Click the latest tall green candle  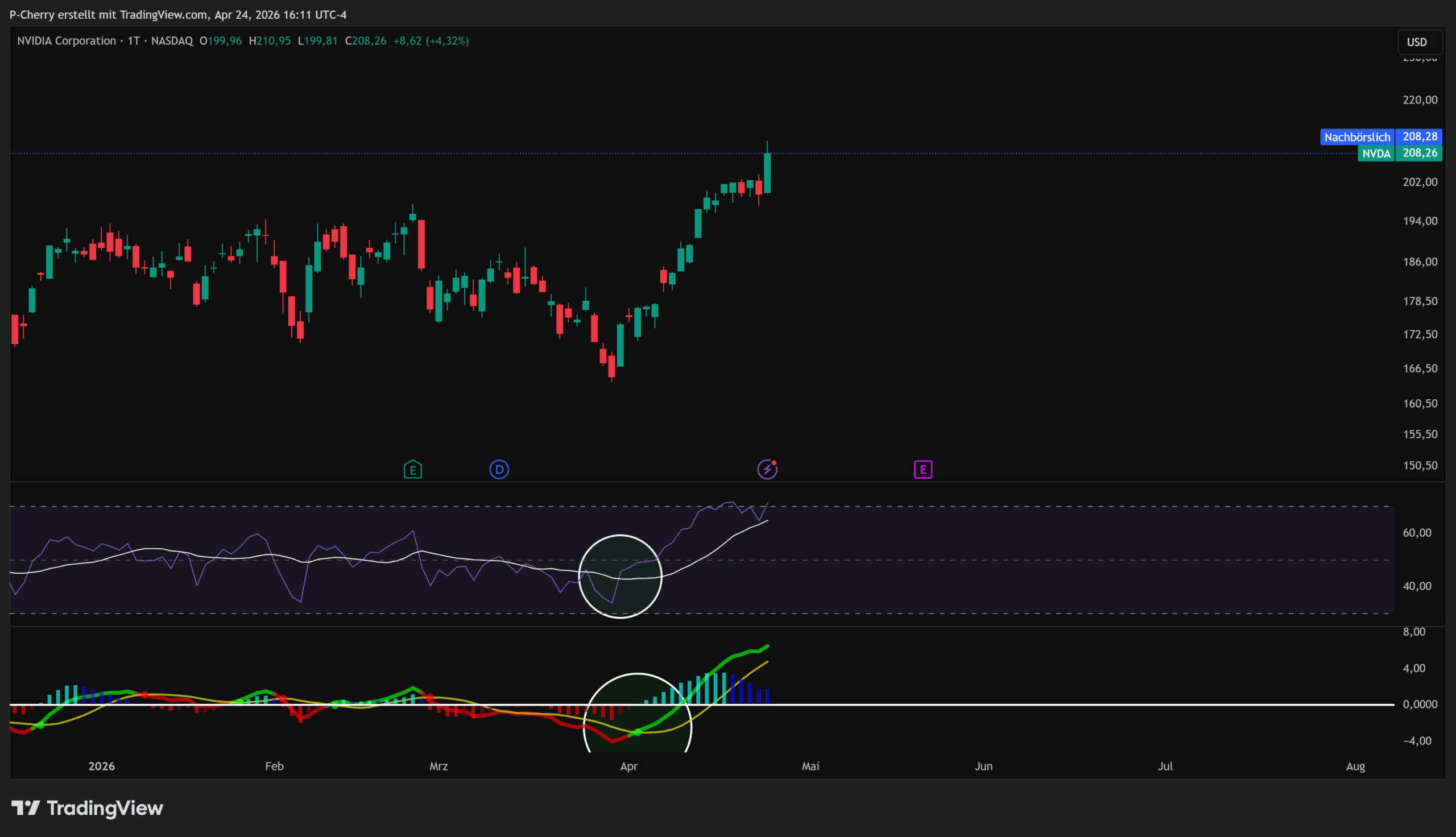coord(767,172)
